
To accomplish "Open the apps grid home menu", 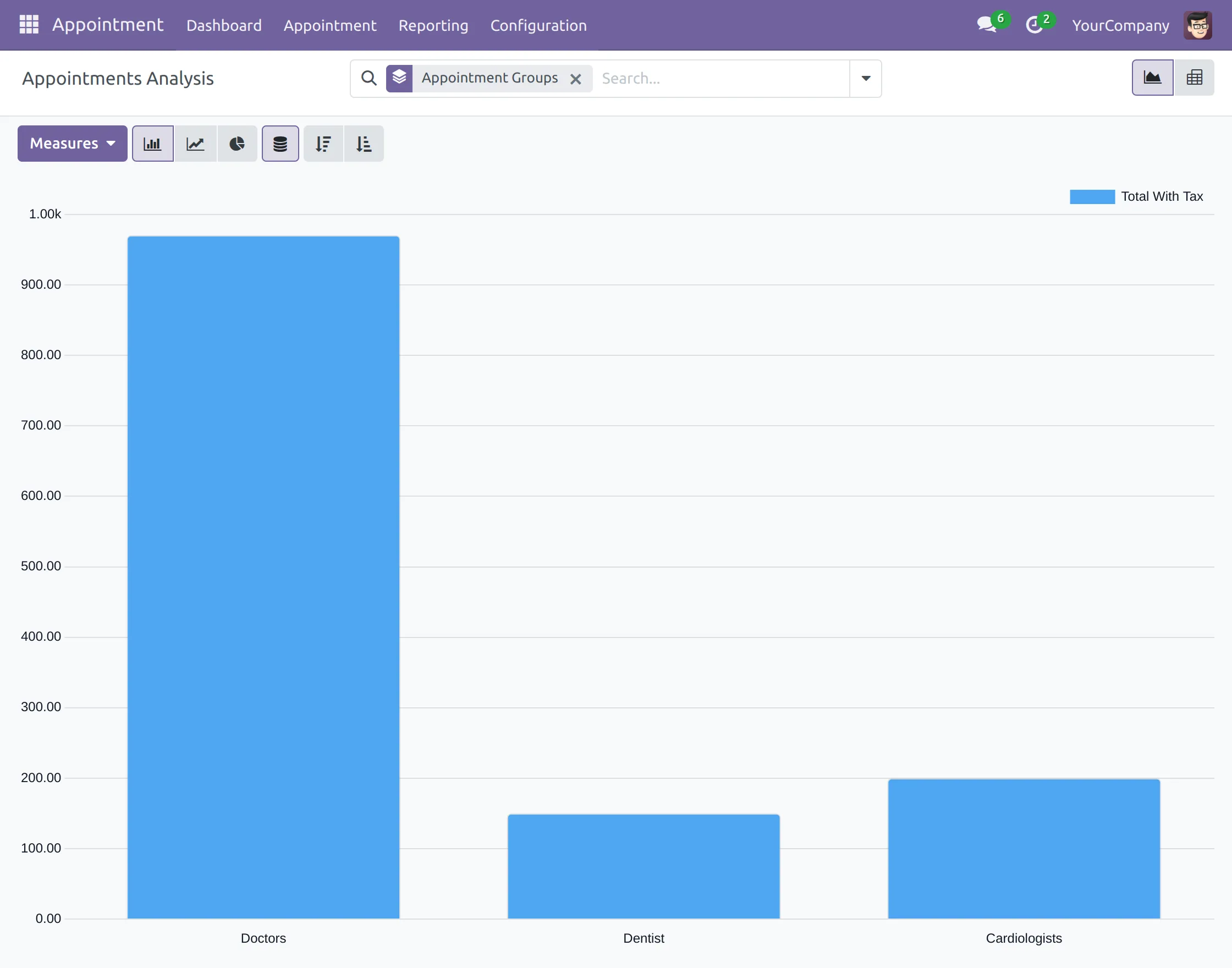I will (29, 25).
